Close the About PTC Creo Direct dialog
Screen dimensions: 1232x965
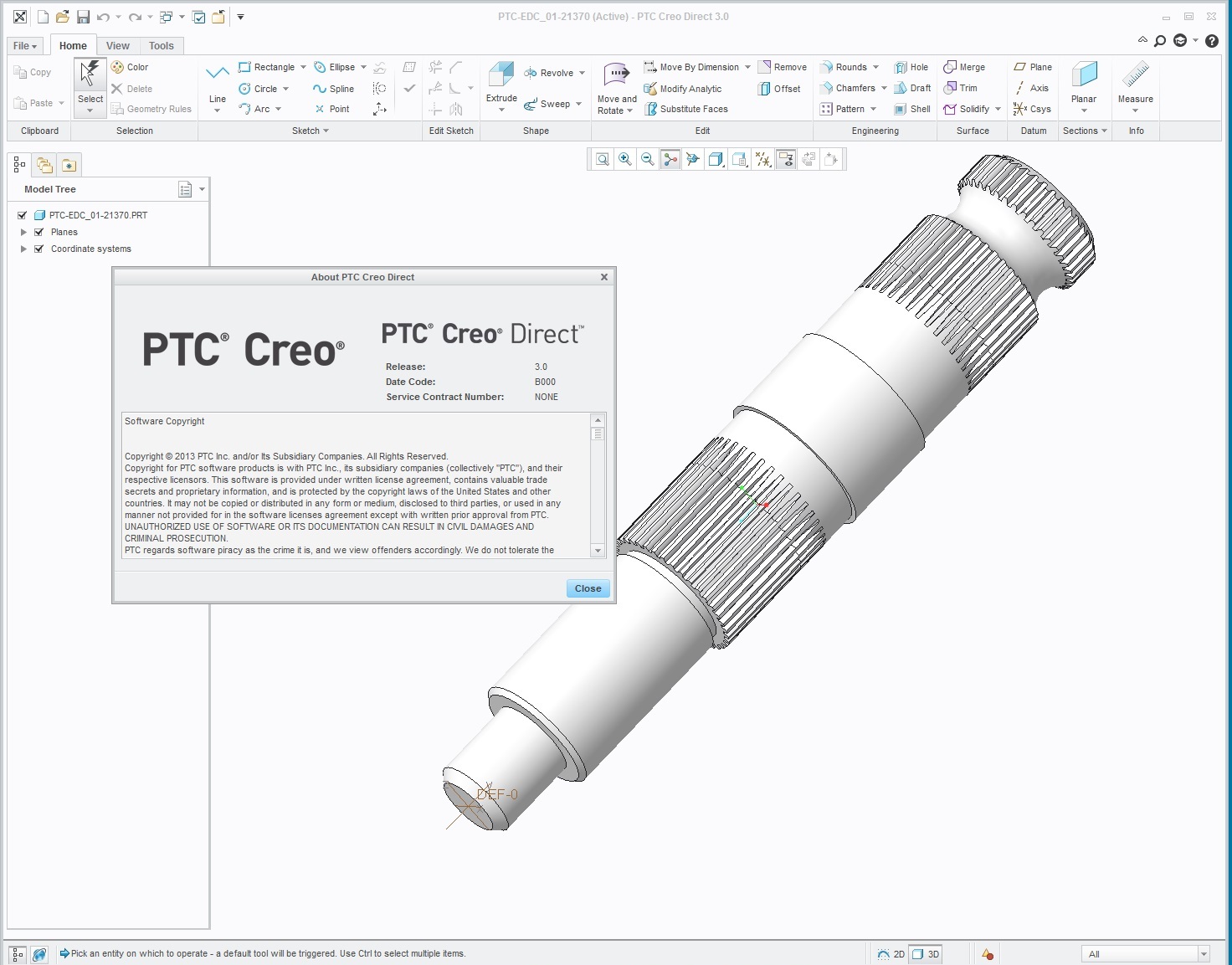588,588
